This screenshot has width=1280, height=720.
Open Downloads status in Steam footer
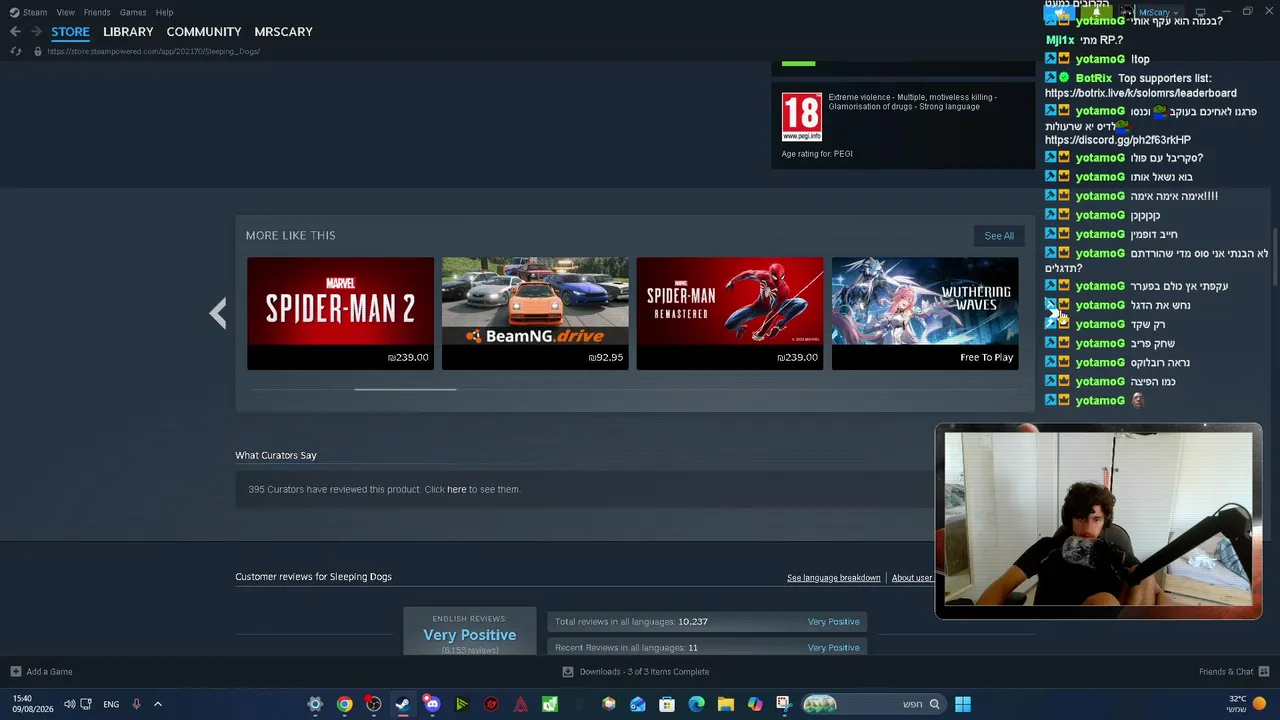pos(644,672)
